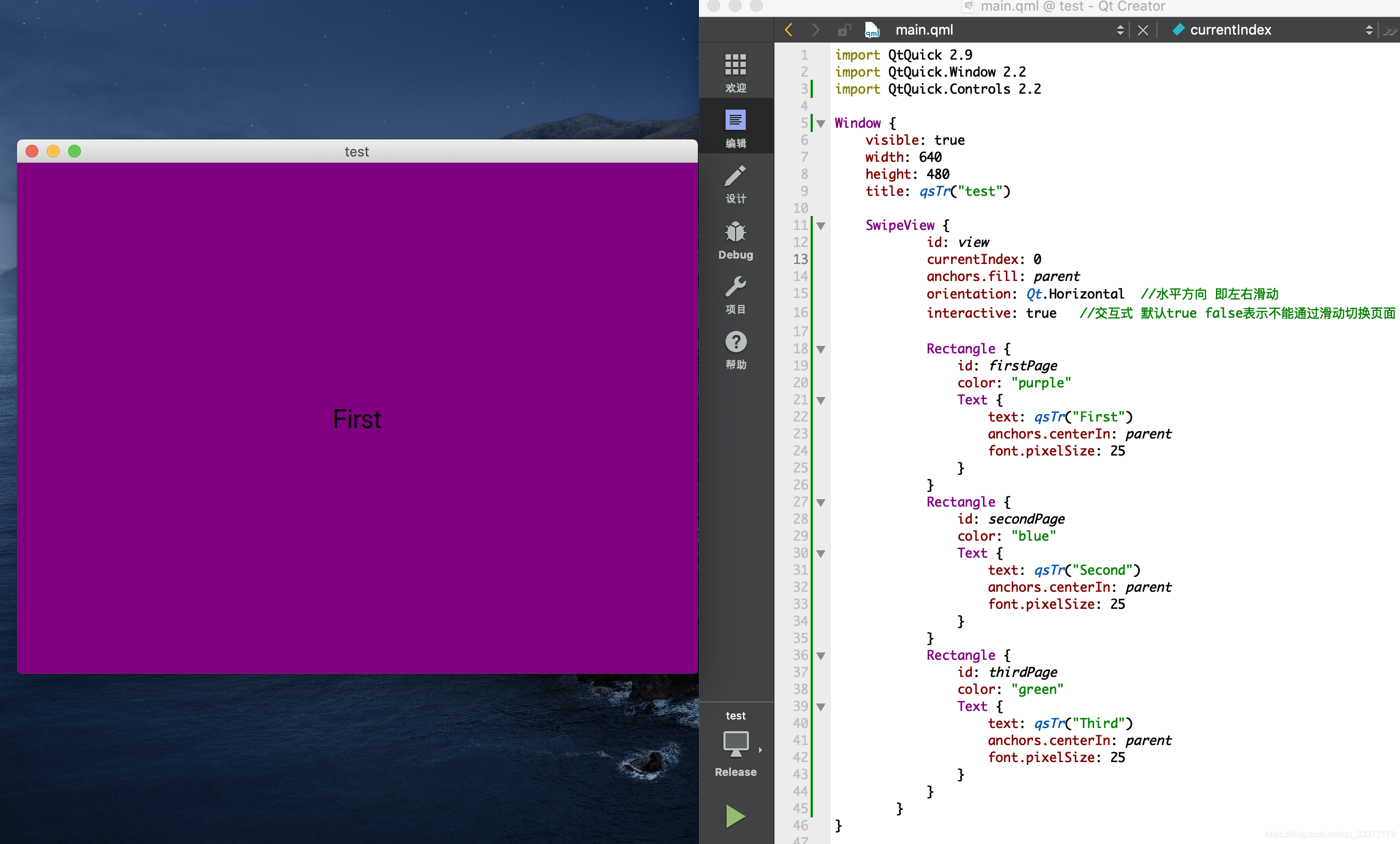This screenshot has height=844, width=1400.
Task: Click the color "green" value
Action: coord(1037,690)
